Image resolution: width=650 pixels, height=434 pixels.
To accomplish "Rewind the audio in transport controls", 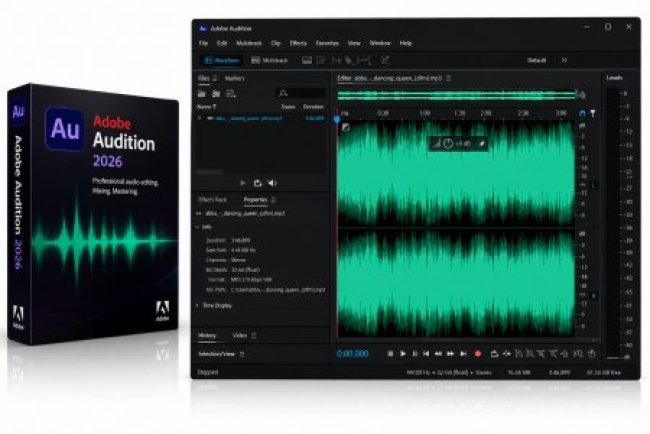I will point(438,354).
